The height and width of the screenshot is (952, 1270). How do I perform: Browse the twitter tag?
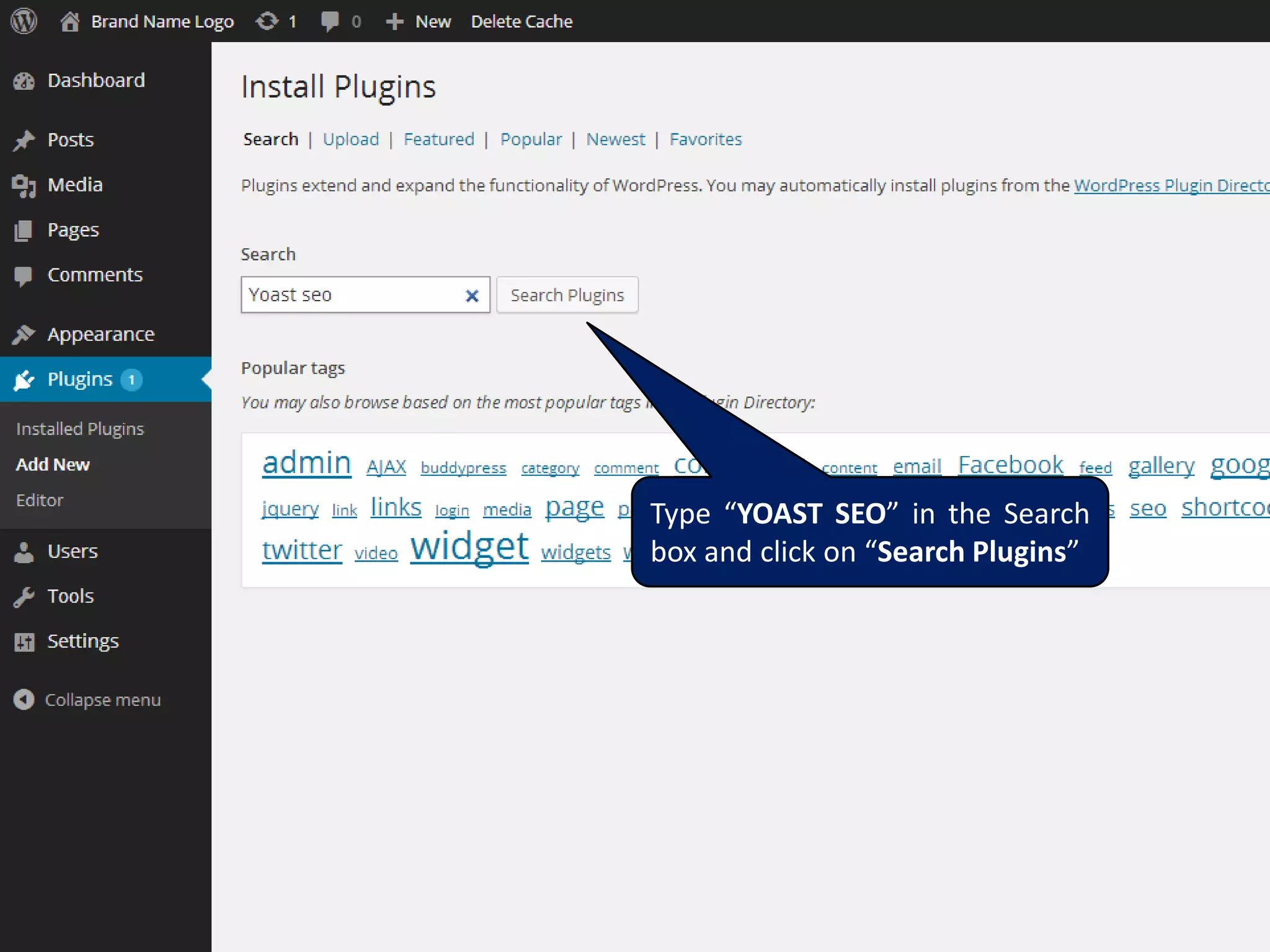302,550
